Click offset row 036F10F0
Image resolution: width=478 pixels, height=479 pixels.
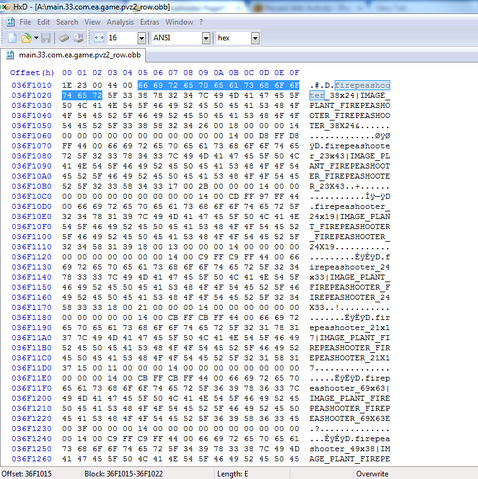[x=31, y=227]
